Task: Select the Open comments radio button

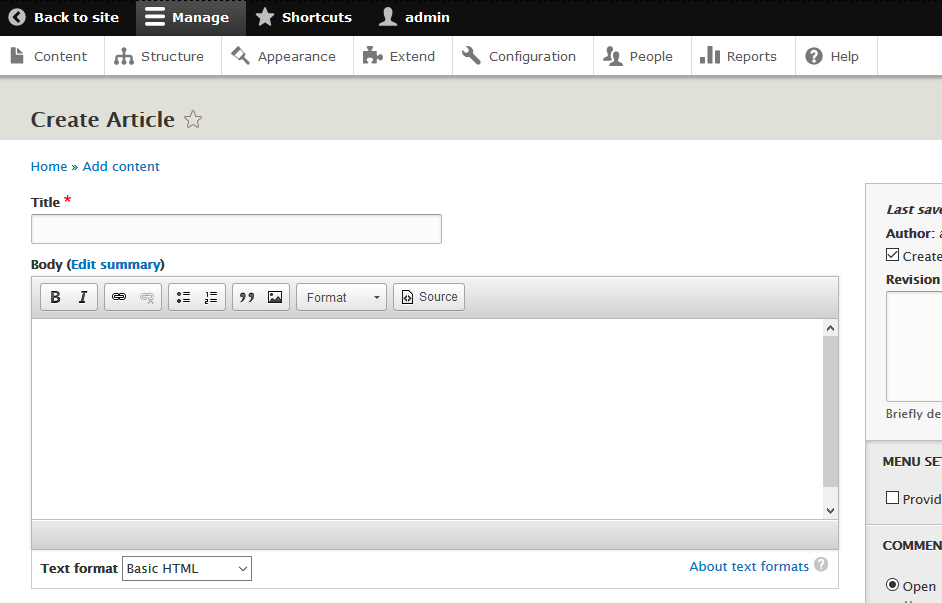Action: tap(893, 586)
